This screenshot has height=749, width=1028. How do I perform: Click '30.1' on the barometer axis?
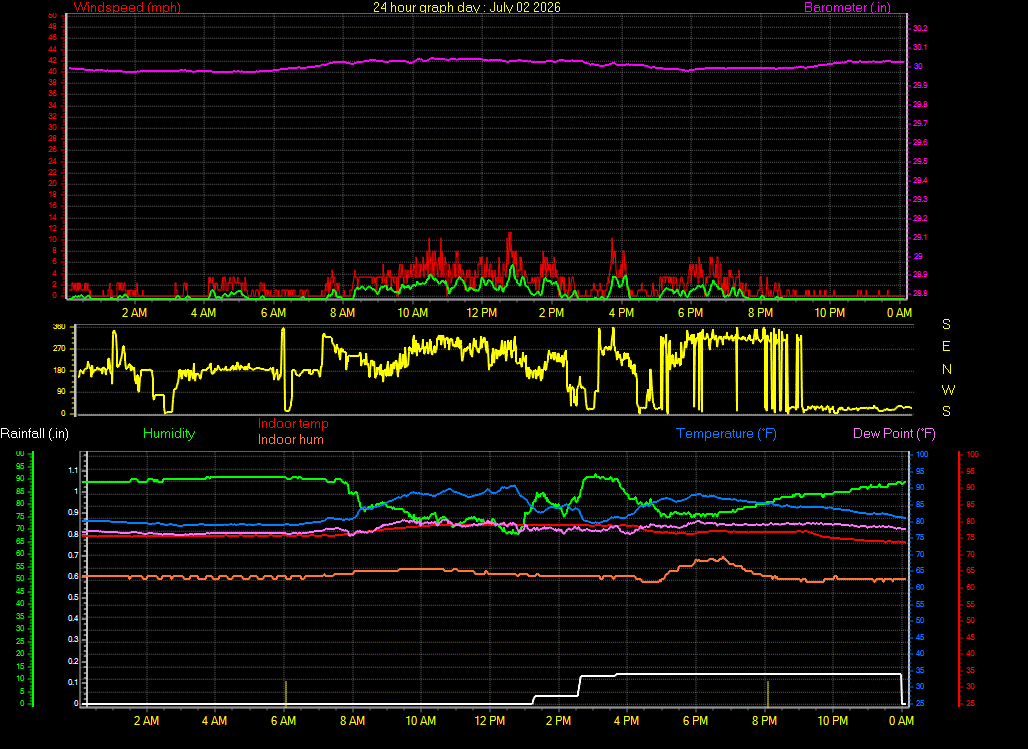pos(920,47)
